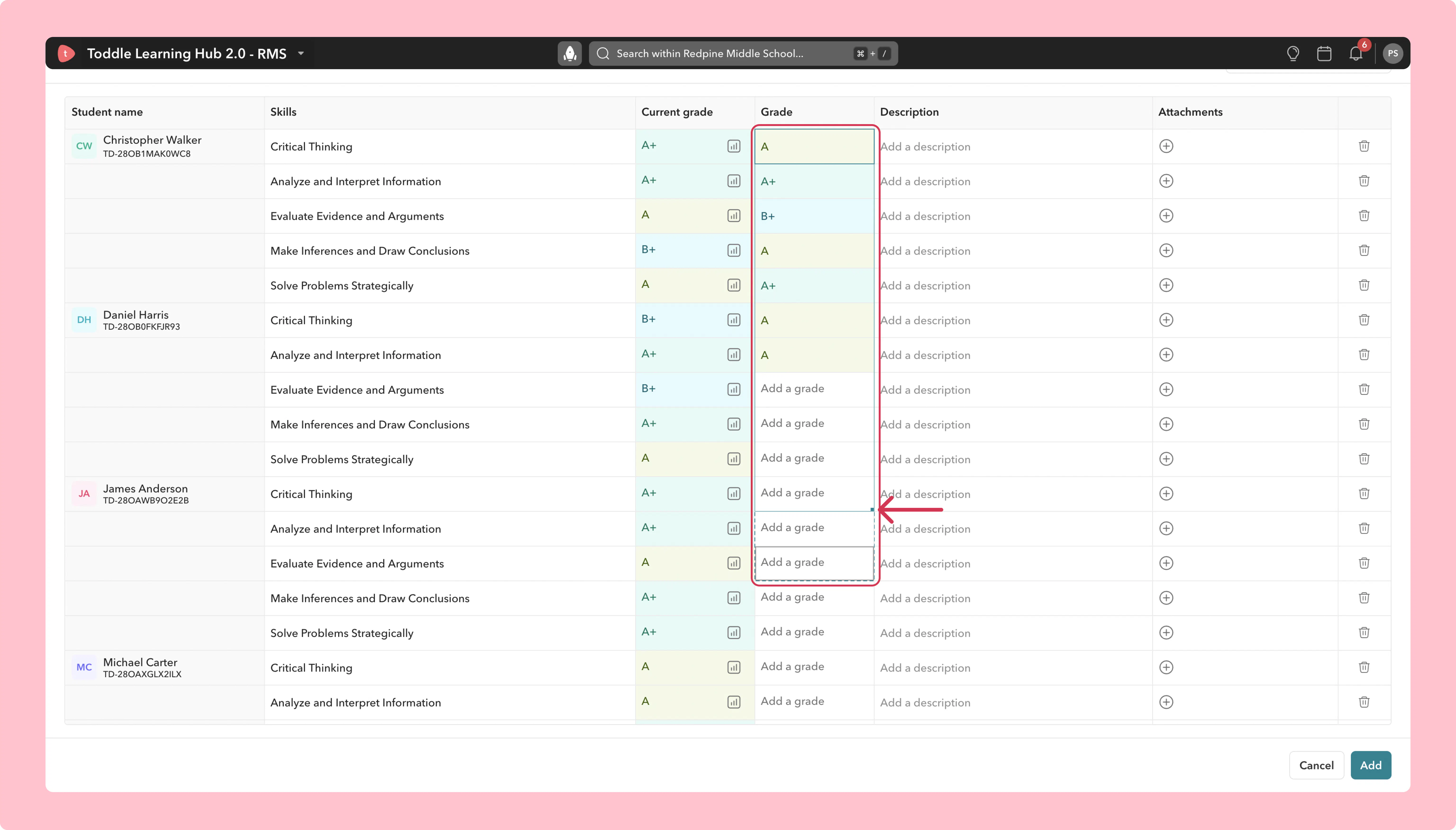The height and width of the screenshot is (830, 1456).
Task: Open grade A for Daniel Harris Analyze and Interpret
Action: click(814, 355)
